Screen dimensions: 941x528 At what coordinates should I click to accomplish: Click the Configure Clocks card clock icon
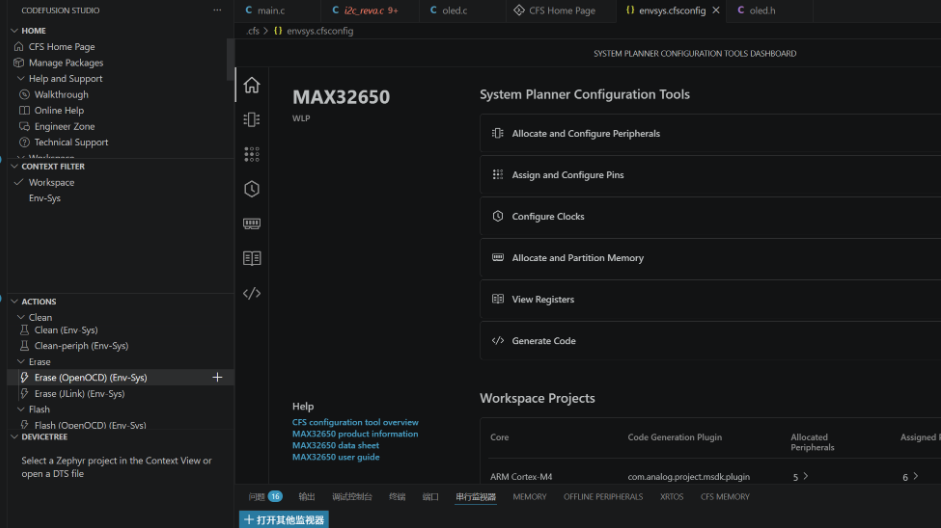click(x=498, y=216)
